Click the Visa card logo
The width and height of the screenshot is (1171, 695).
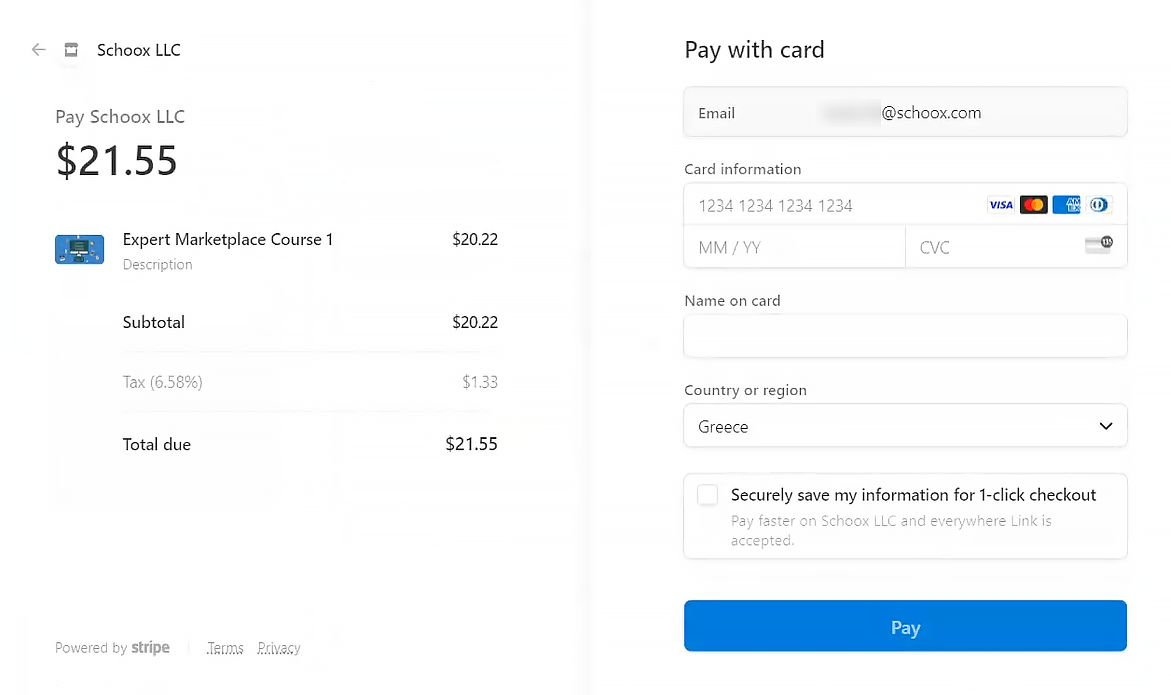(x=1001, y=205)
